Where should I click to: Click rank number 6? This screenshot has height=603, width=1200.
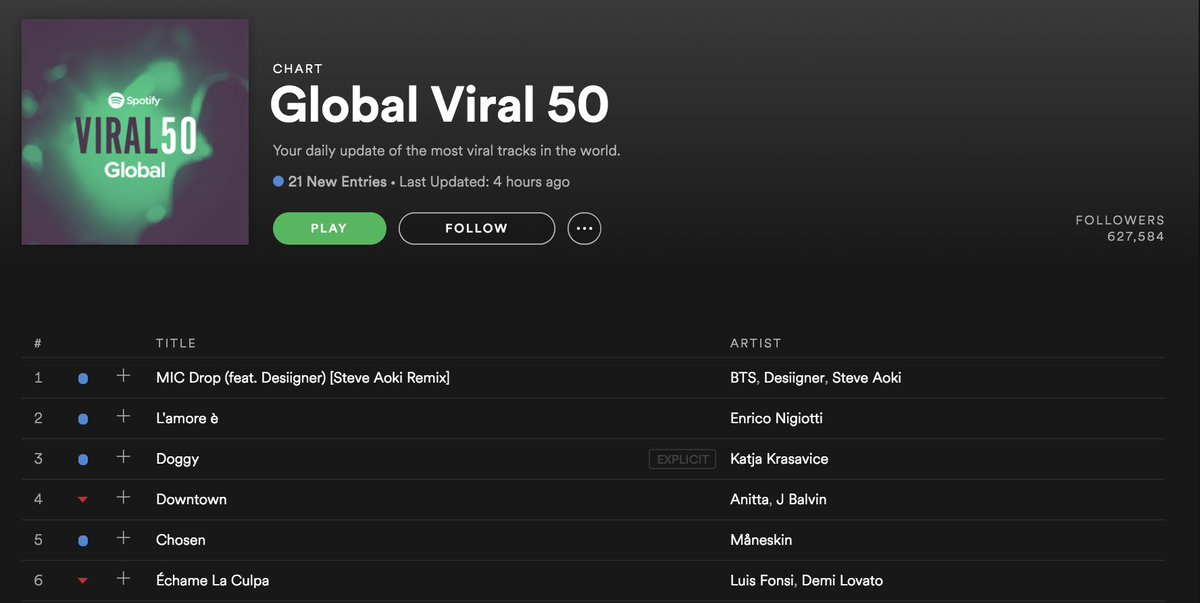(x=38, y=580)
